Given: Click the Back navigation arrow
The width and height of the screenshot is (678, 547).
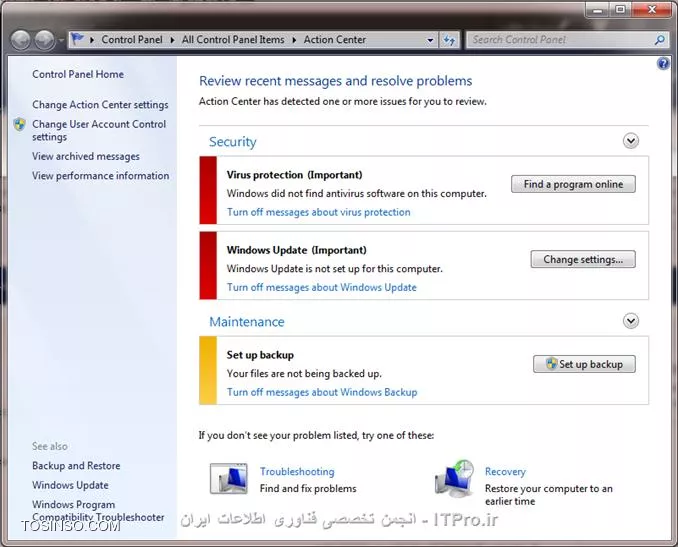Looking at the screenshot, I should click(x=20, y=40).
